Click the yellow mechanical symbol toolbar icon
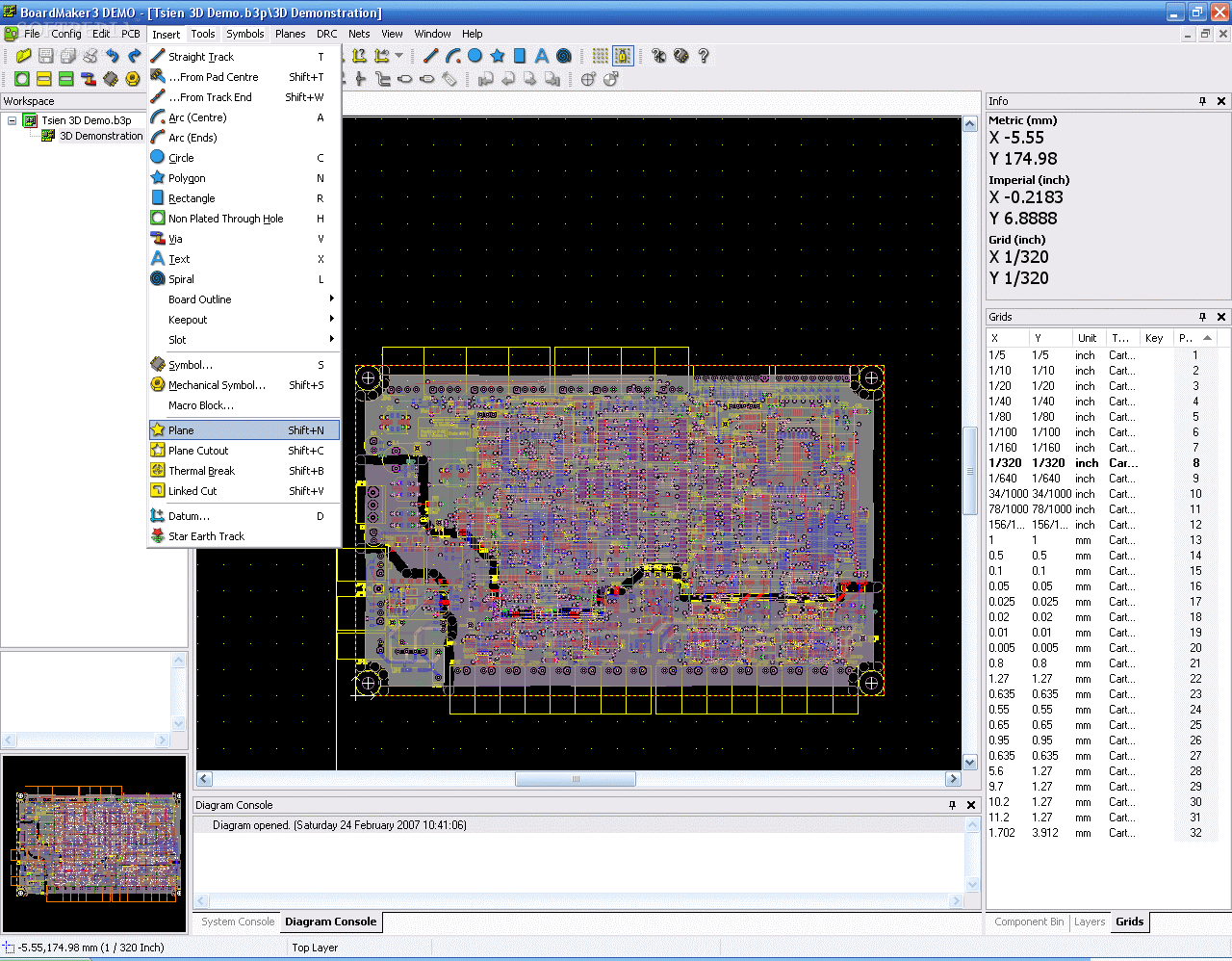The height and width of the screenshot is (961, 1232). pyautogui.click(x=133, y=79)
